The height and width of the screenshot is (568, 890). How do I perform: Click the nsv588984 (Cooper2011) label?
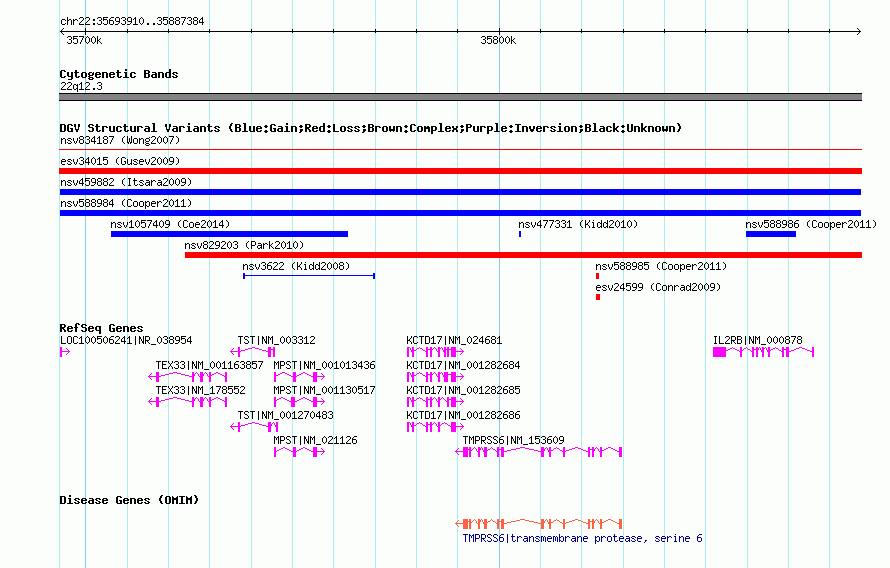(126, 203)
